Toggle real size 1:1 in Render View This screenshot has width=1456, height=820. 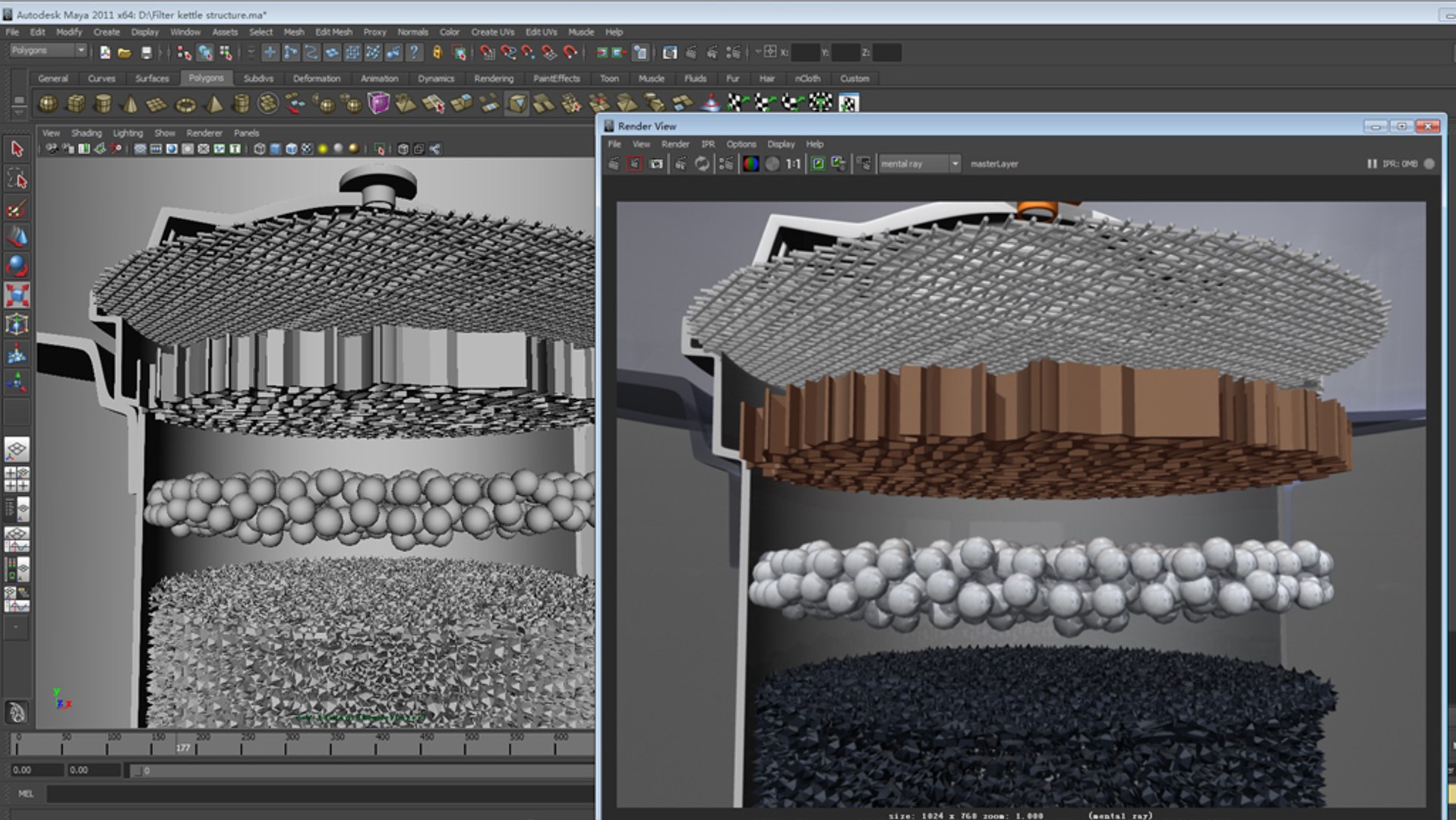click(793, 164)
